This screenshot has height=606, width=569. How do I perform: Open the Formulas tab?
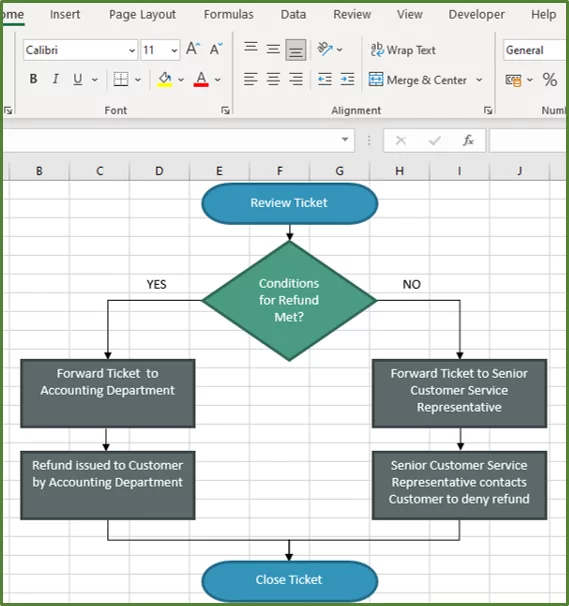[x=228, y=14]
